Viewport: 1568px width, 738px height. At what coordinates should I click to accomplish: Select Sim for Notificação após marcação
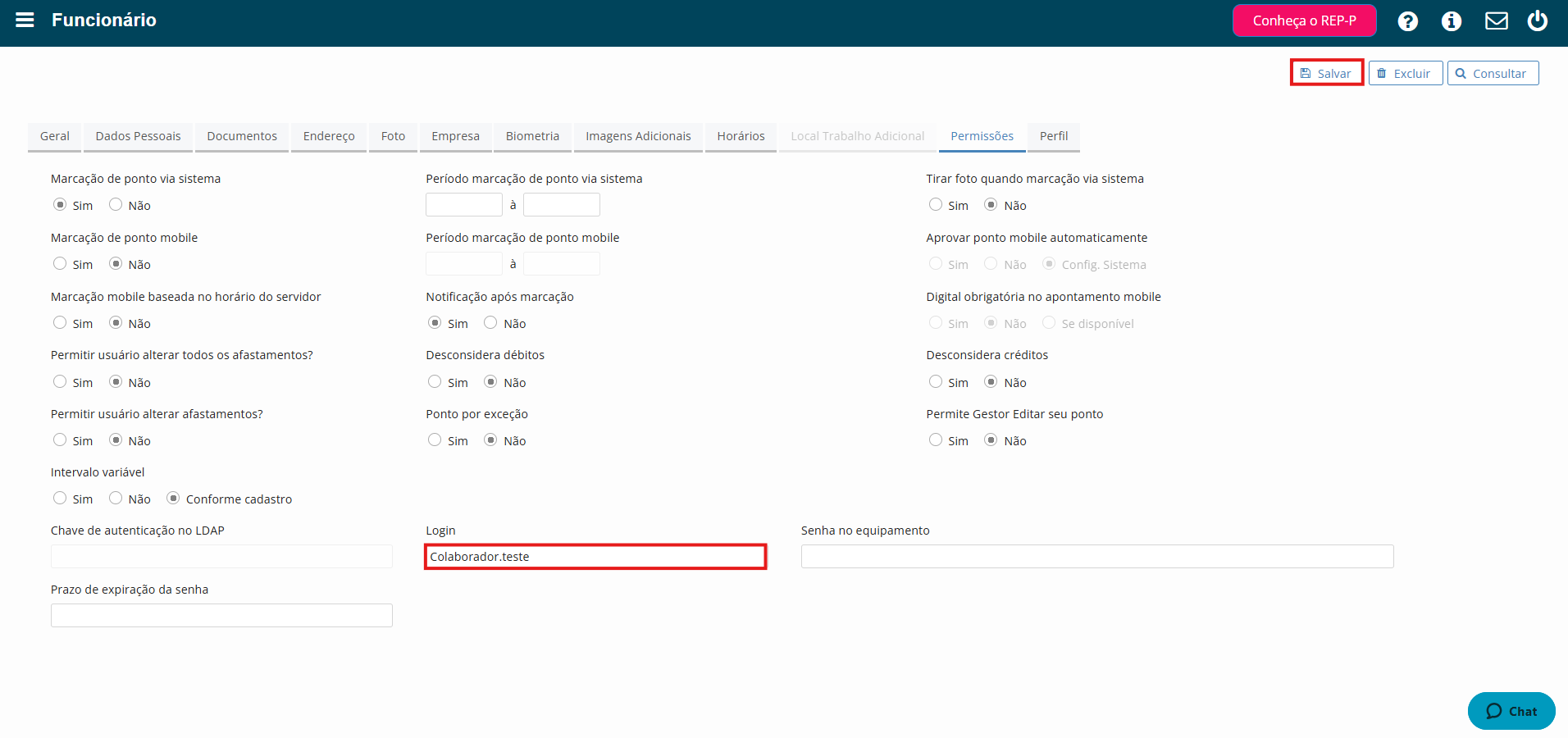(435, 322)
